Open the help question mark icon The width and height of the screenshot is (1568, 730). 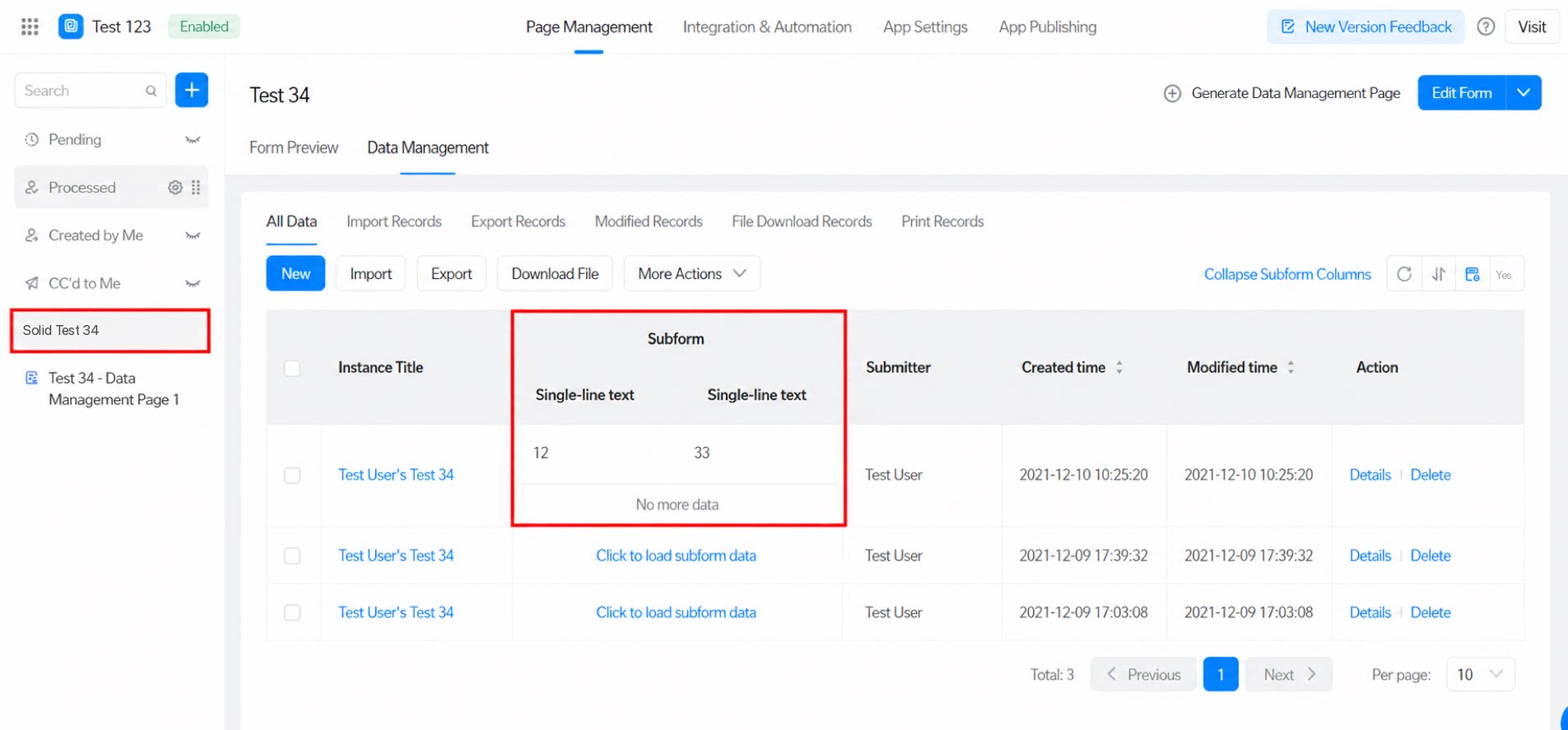coord(1486,26)
